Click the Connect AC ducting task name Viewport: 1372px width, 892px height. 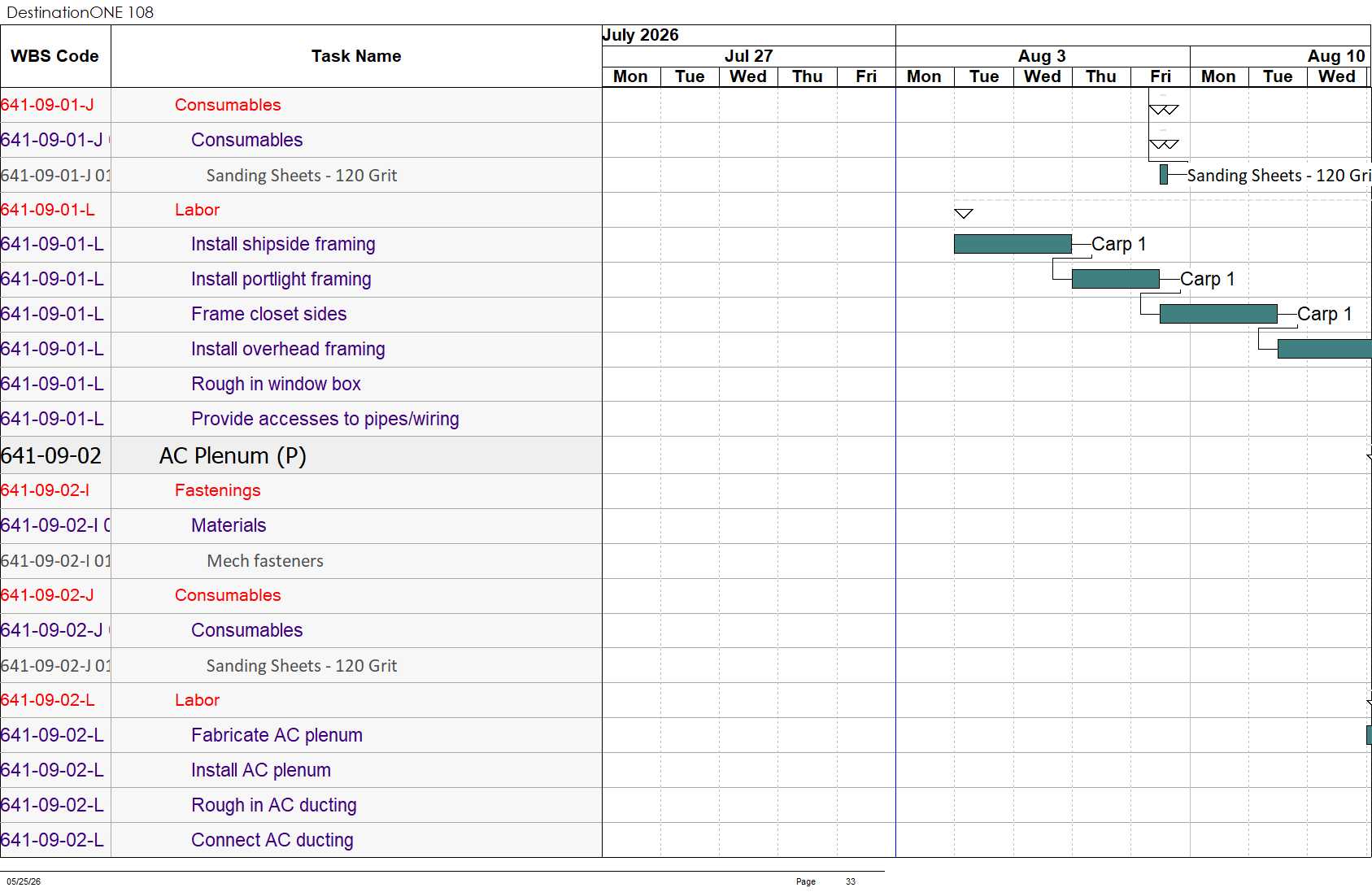point(272,840)
